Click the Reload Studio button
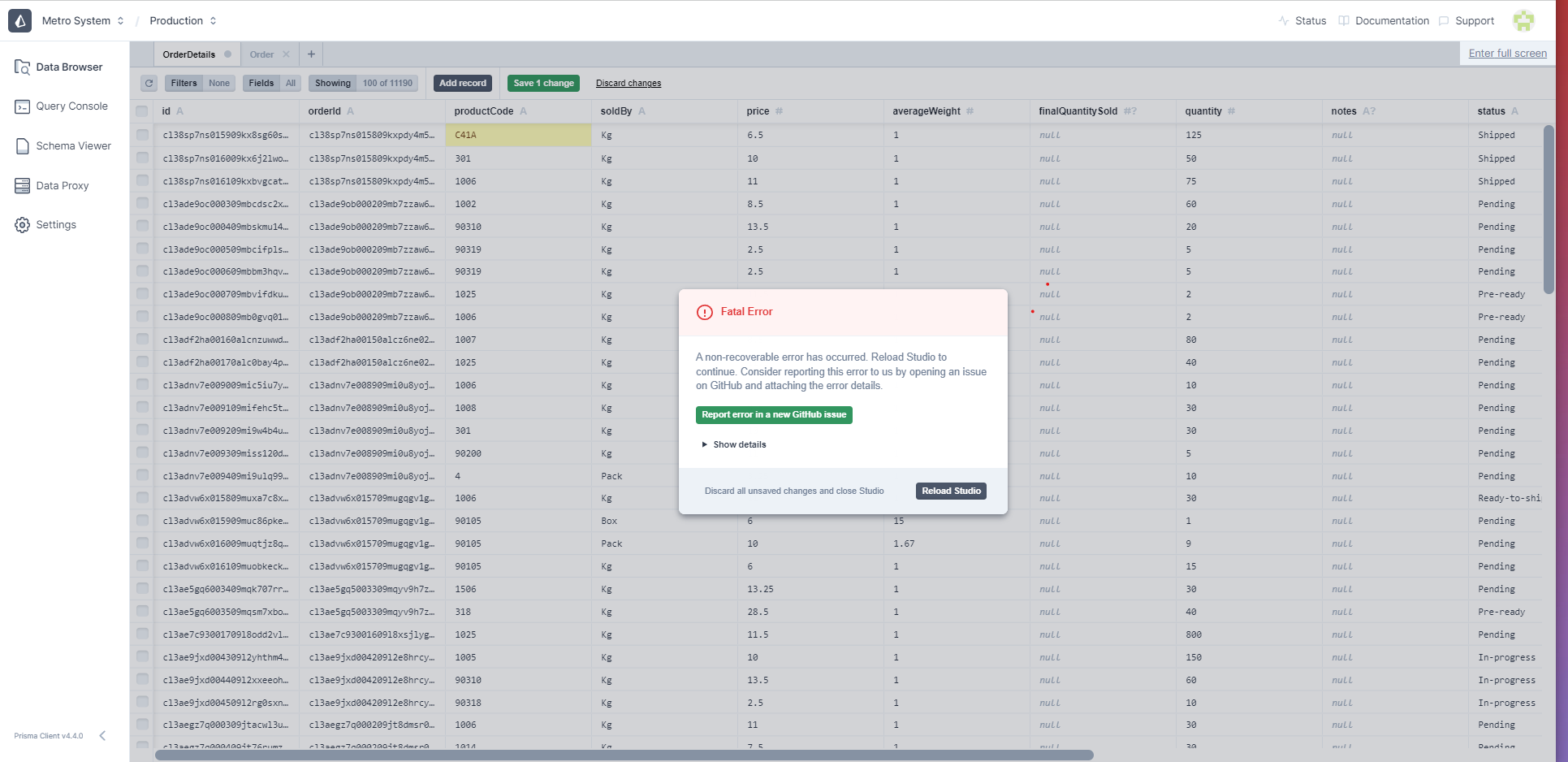1568x762 pixels. [x=950, y=491]
